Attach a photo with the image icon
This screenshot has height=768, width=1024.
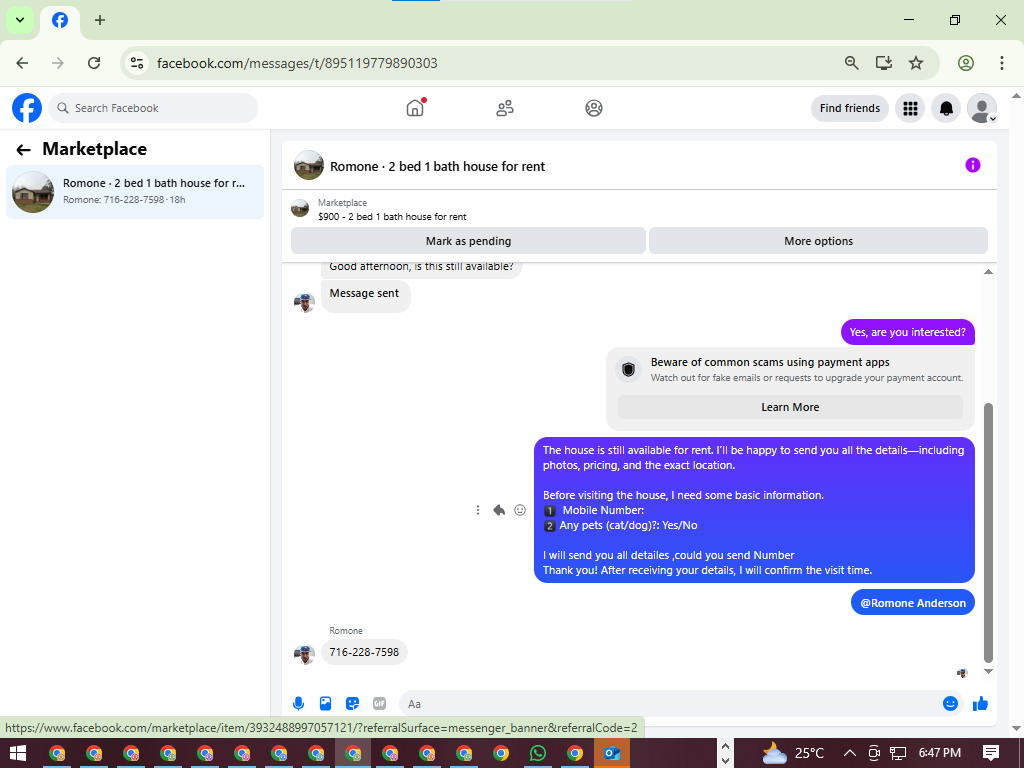point(325,703)
